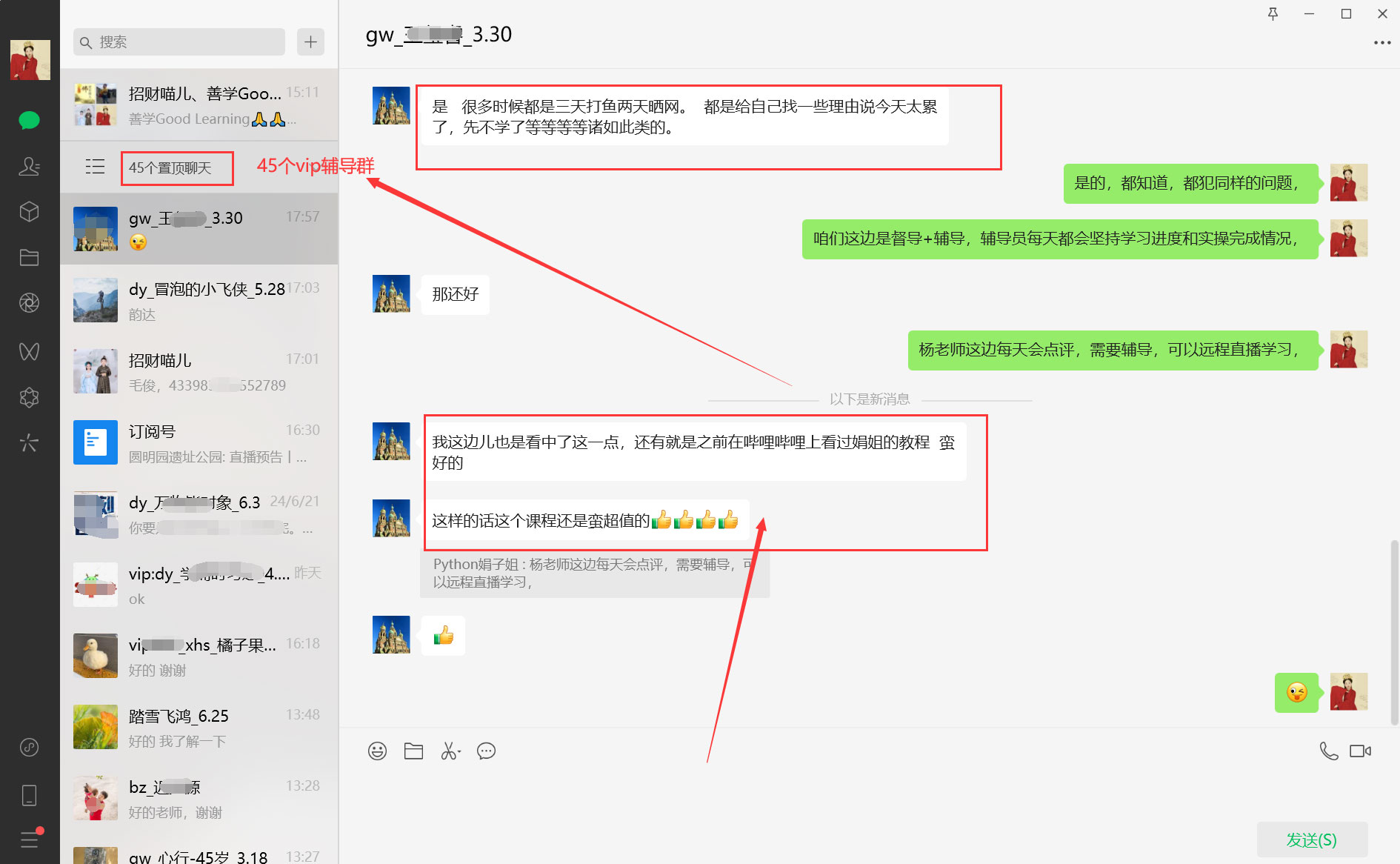
Task: Open the Favorites cube icon in sidebar
Action: point(29,212)
